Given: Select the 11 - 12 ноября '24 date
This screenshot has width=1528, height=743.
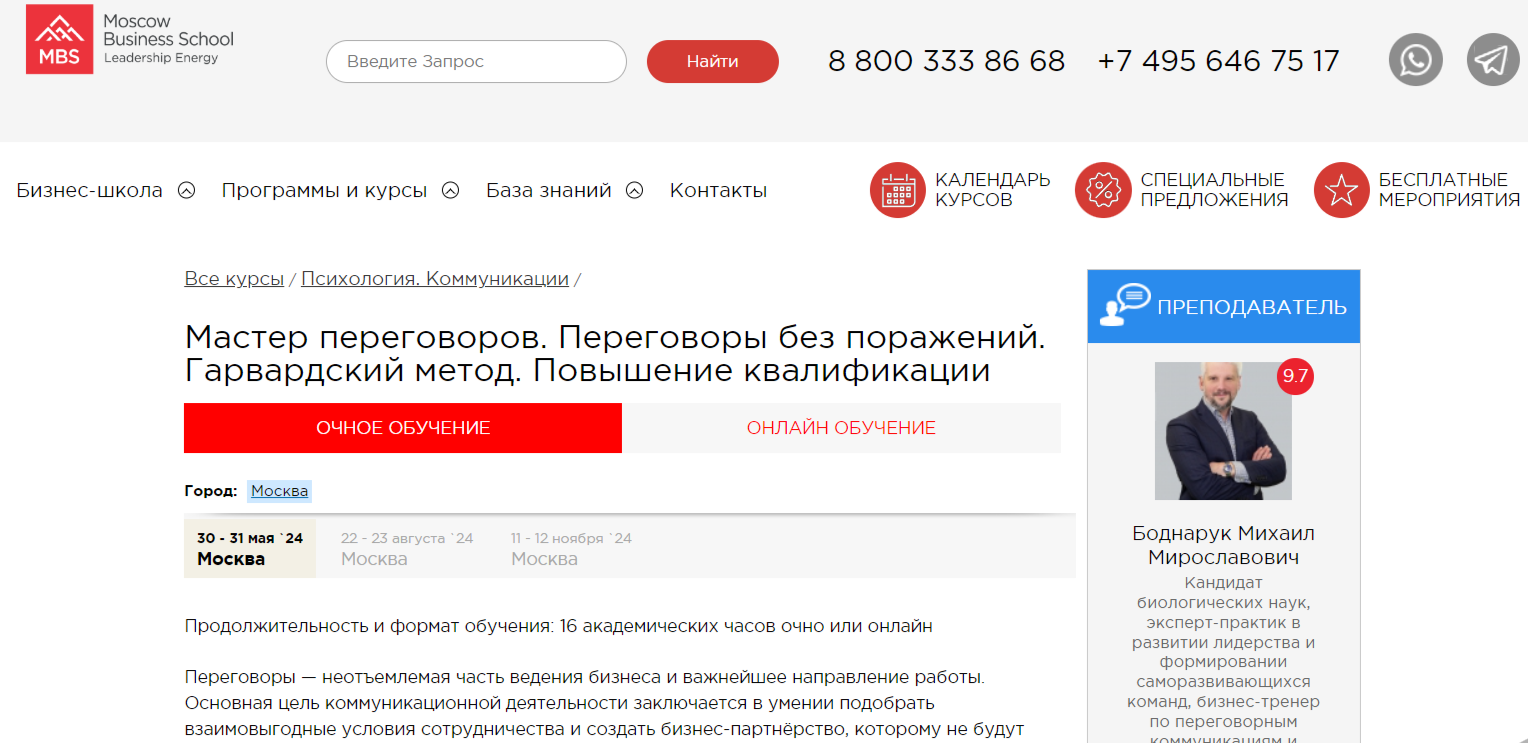Looking at the screenshot, I should [x=572, y=548].
